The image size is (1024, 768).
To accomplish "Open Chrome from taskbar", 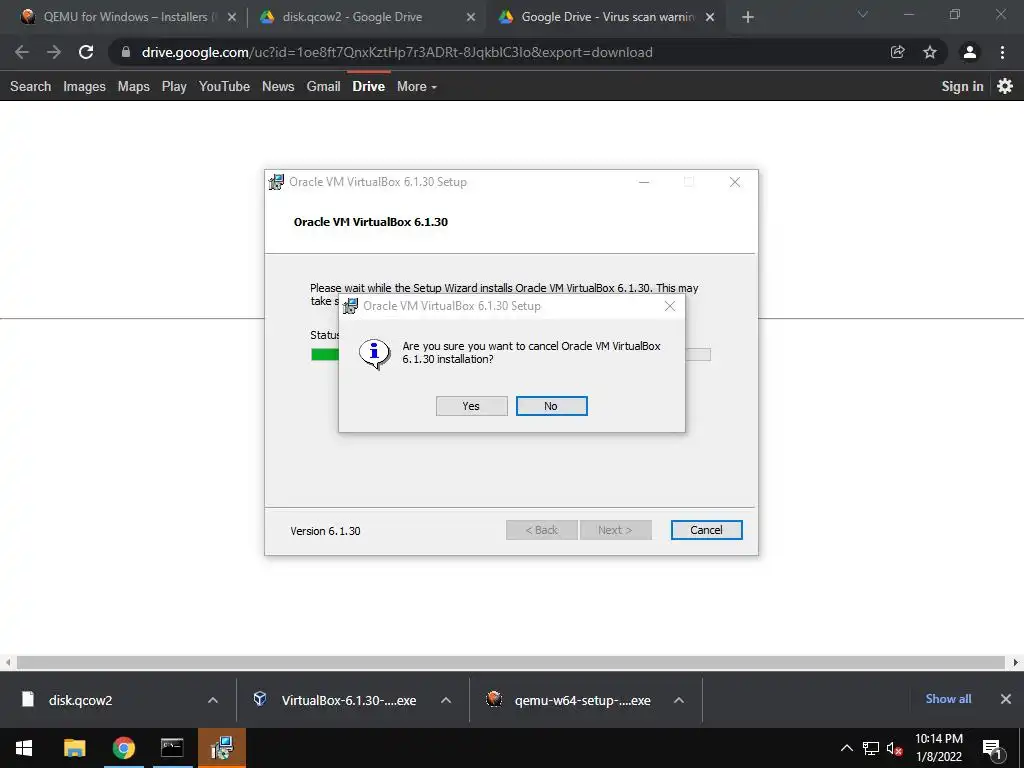I will click(123, 748).
